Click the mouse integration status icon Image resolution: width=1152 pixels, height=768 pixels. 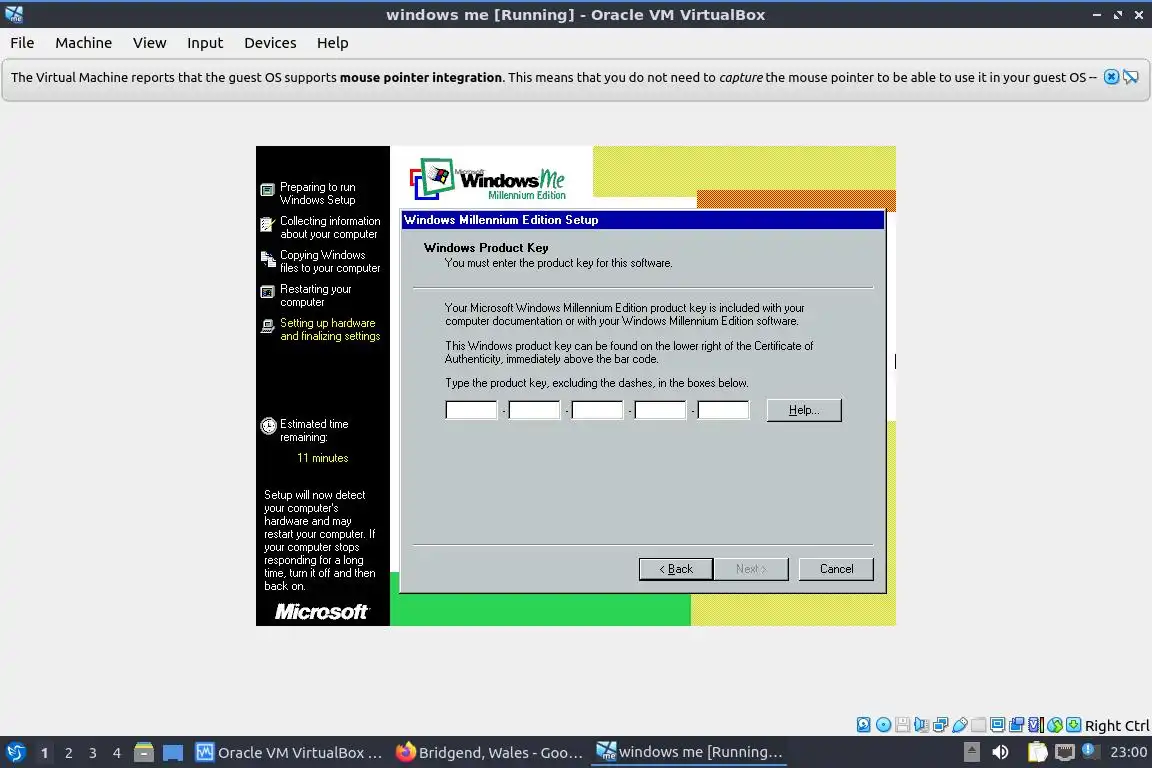pyautogui.click(x=1054, y=725)
